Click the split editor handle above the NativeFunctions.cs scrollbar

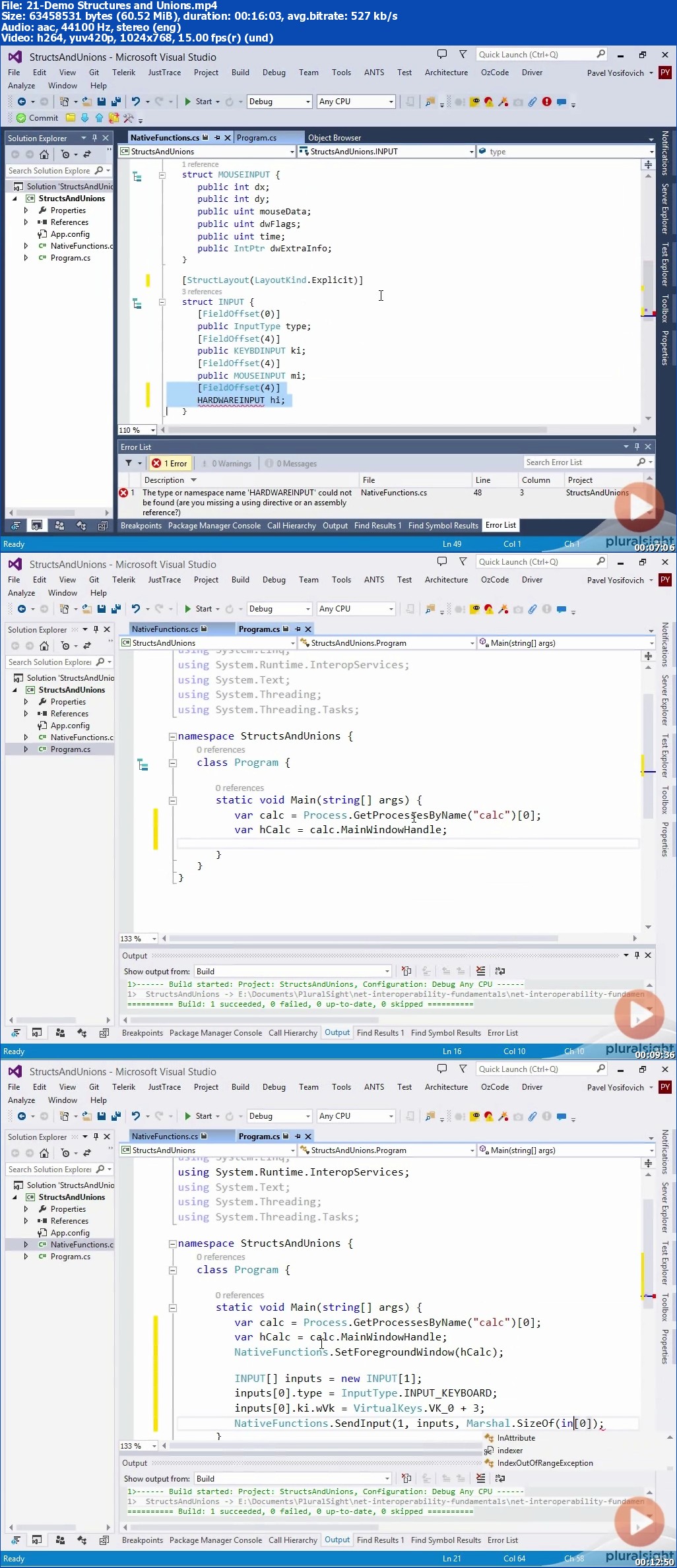click(648, 164)
